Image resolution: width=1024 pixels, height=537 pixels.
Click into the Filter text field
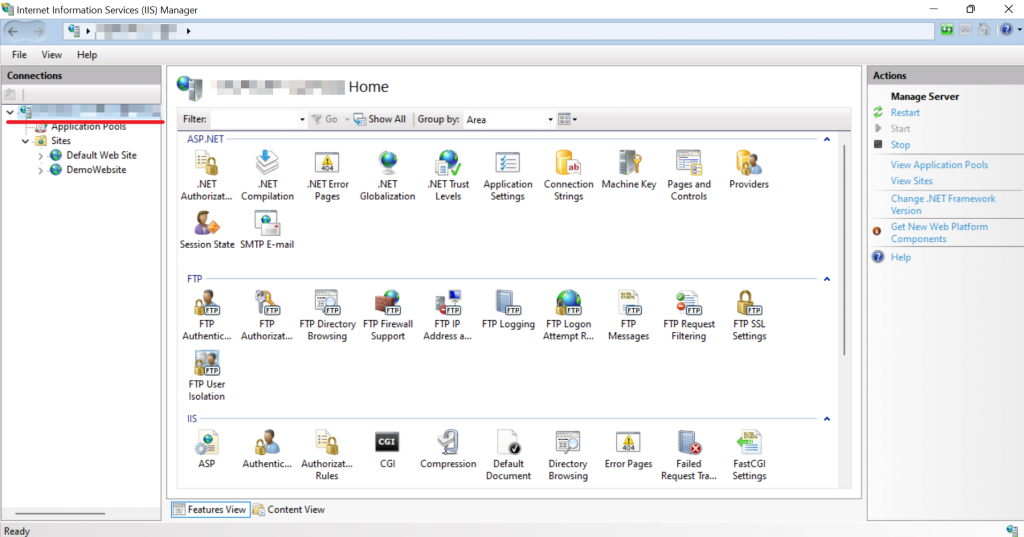253,120
